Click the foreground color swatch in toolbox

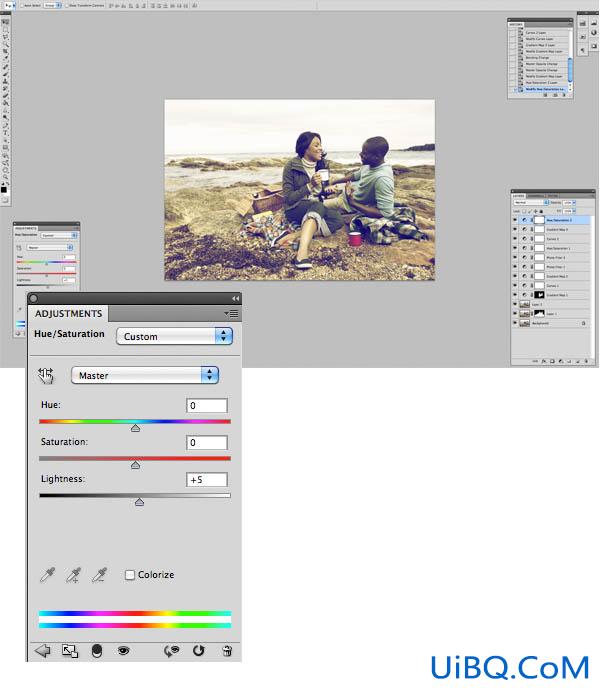[x=4, y=190]
